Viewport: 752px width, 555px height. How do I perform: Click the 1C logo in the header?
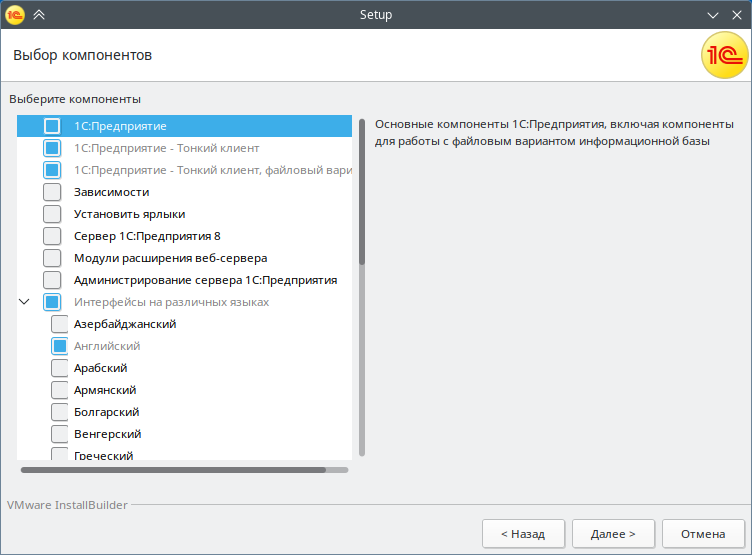point(723,55)
